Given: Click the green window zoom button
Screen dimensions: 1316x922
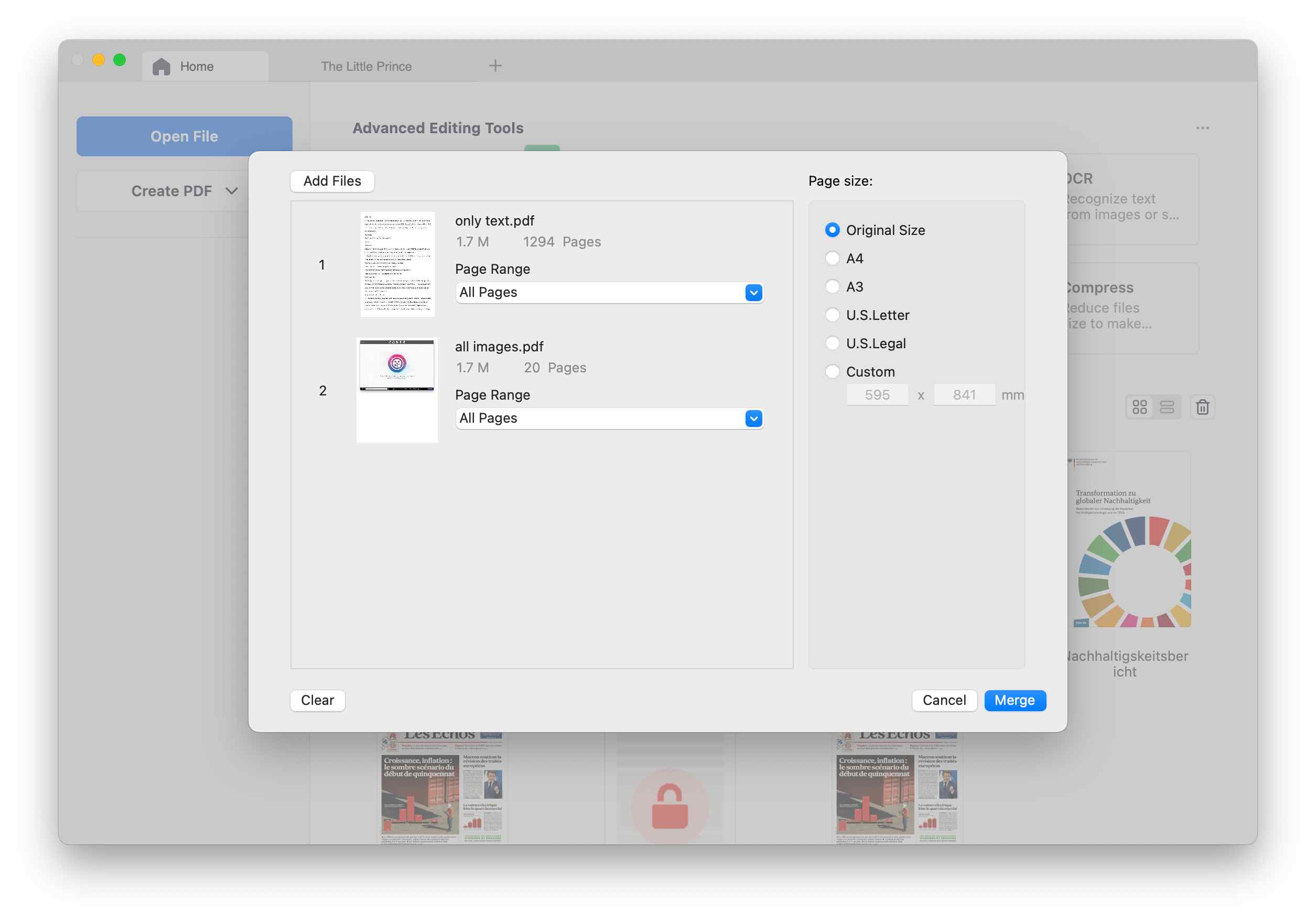Looking at the screenshot, I should click(x=120, y=60).
